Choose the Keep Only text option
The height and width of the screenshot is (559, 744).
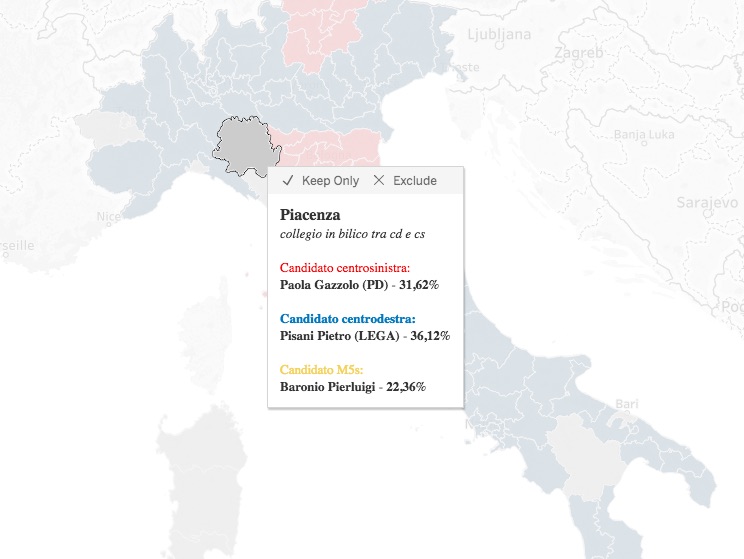pyautogui.click(x=330, y=181)
